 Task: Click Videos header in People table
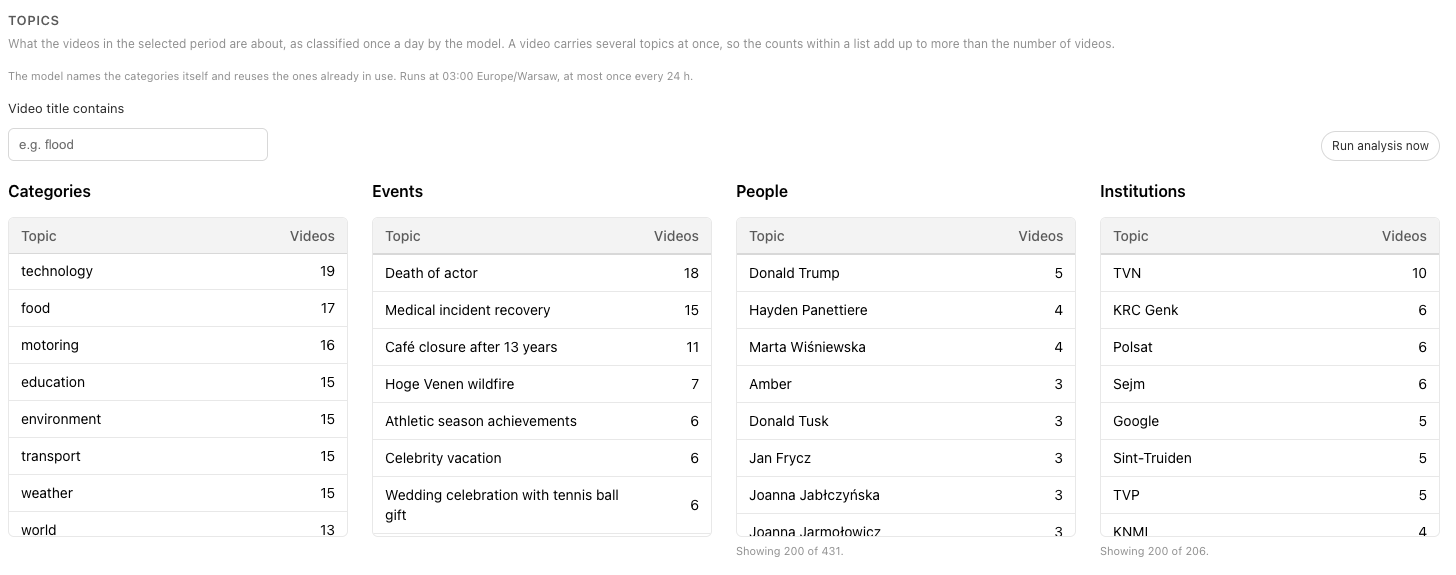pos(1041,236)
